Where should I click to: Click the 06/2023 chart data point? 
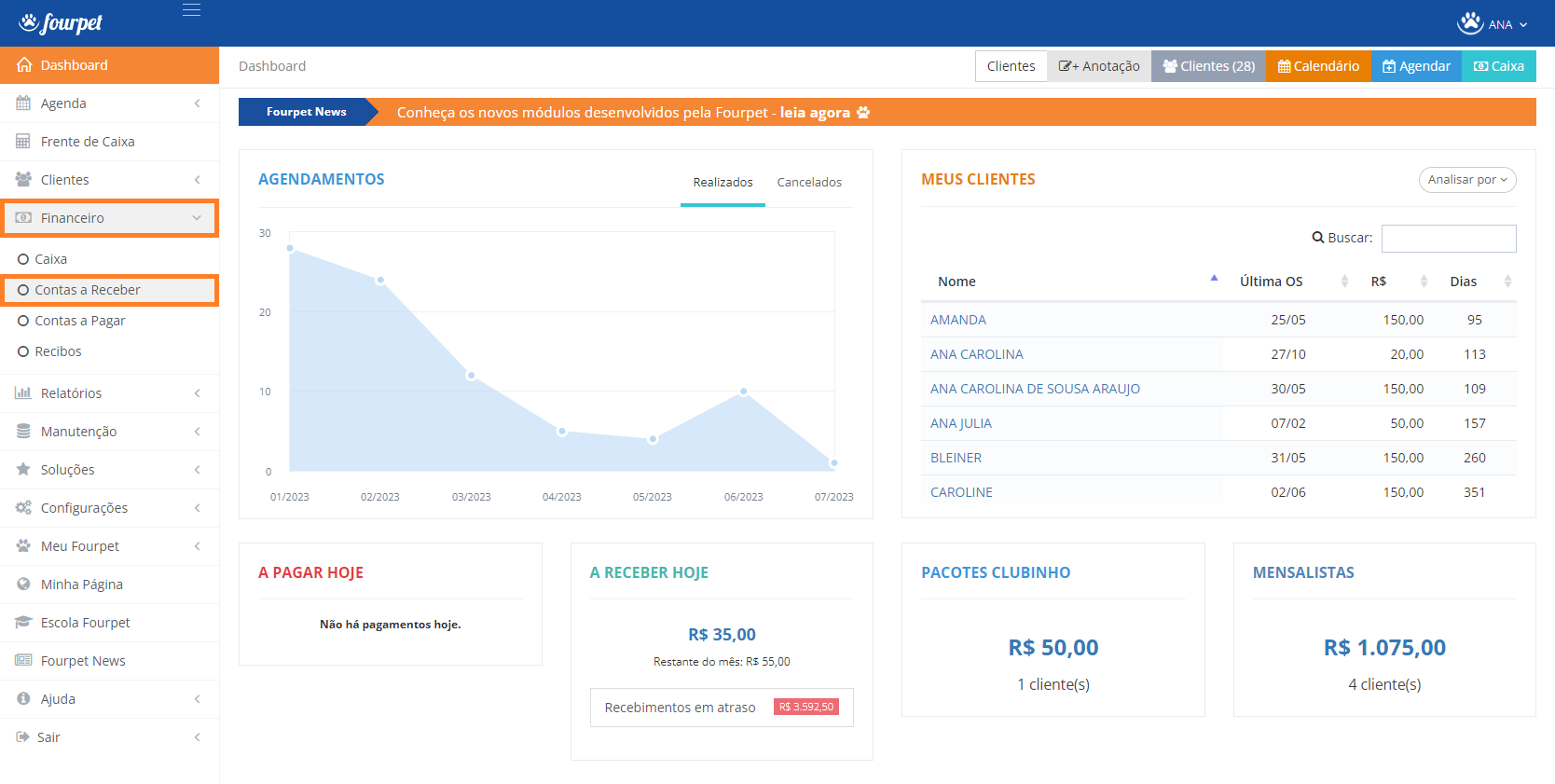click(x=744, y=392)
